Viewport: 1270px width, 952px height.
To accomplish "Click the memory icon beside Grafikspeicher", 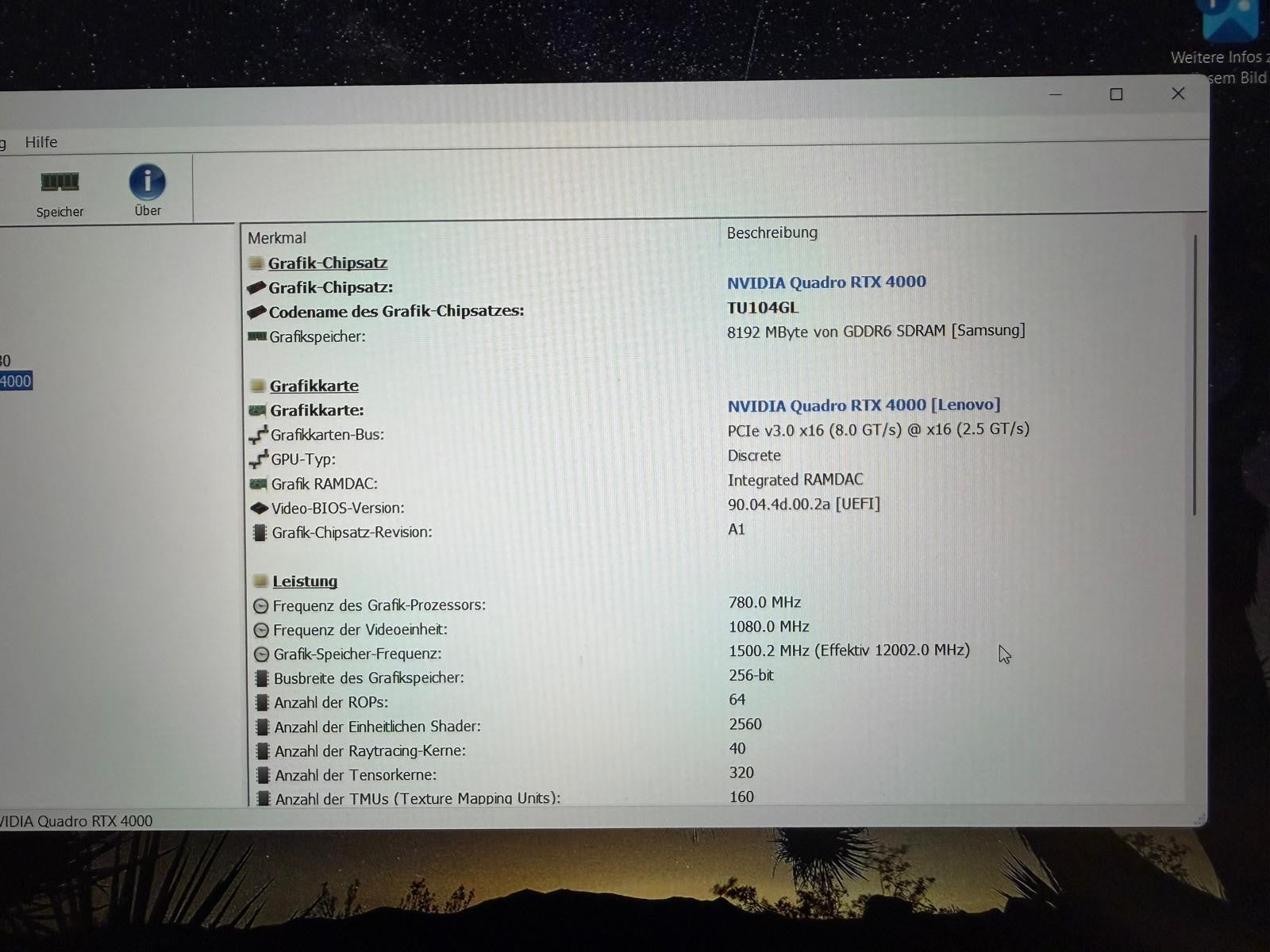I will click(257, 336).
